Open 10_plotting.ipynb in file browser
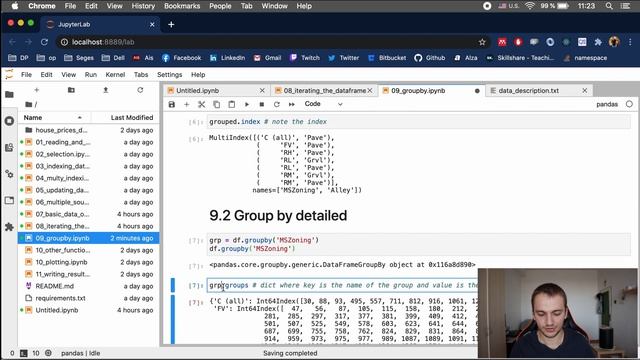Screen dimensions: 640x360 click(89, 262)
